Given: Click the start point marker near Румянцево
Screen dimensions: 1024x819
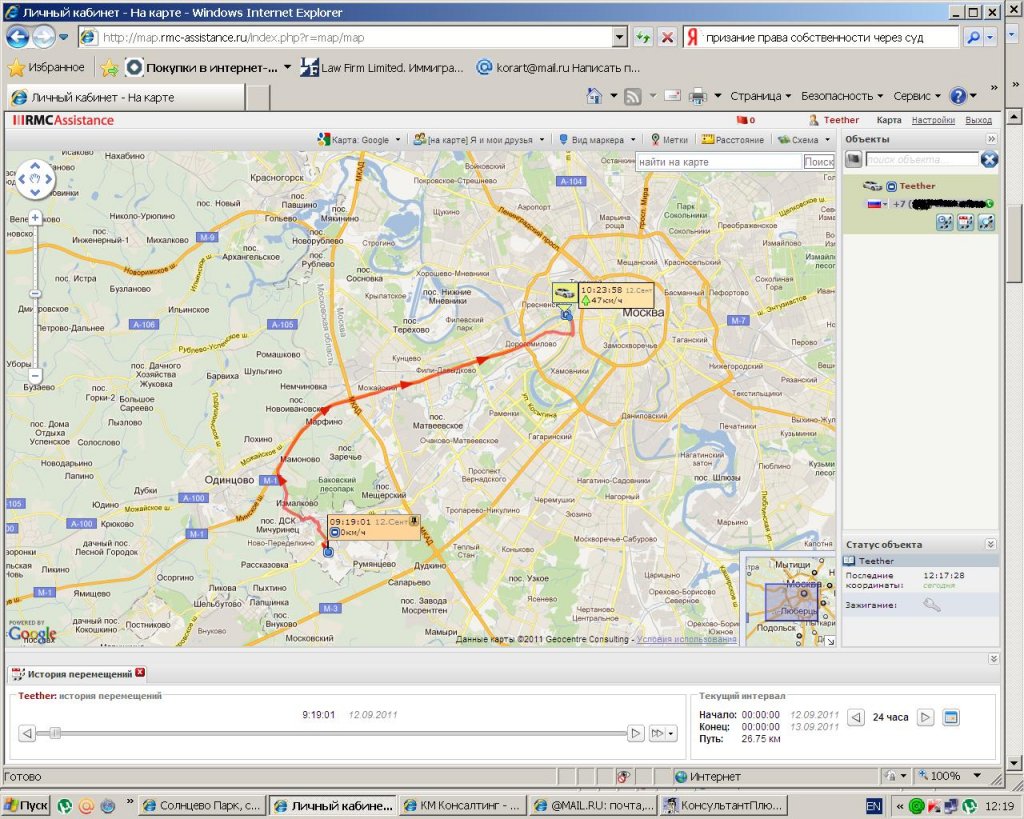Looking at the screenshot, I should 328,552.
